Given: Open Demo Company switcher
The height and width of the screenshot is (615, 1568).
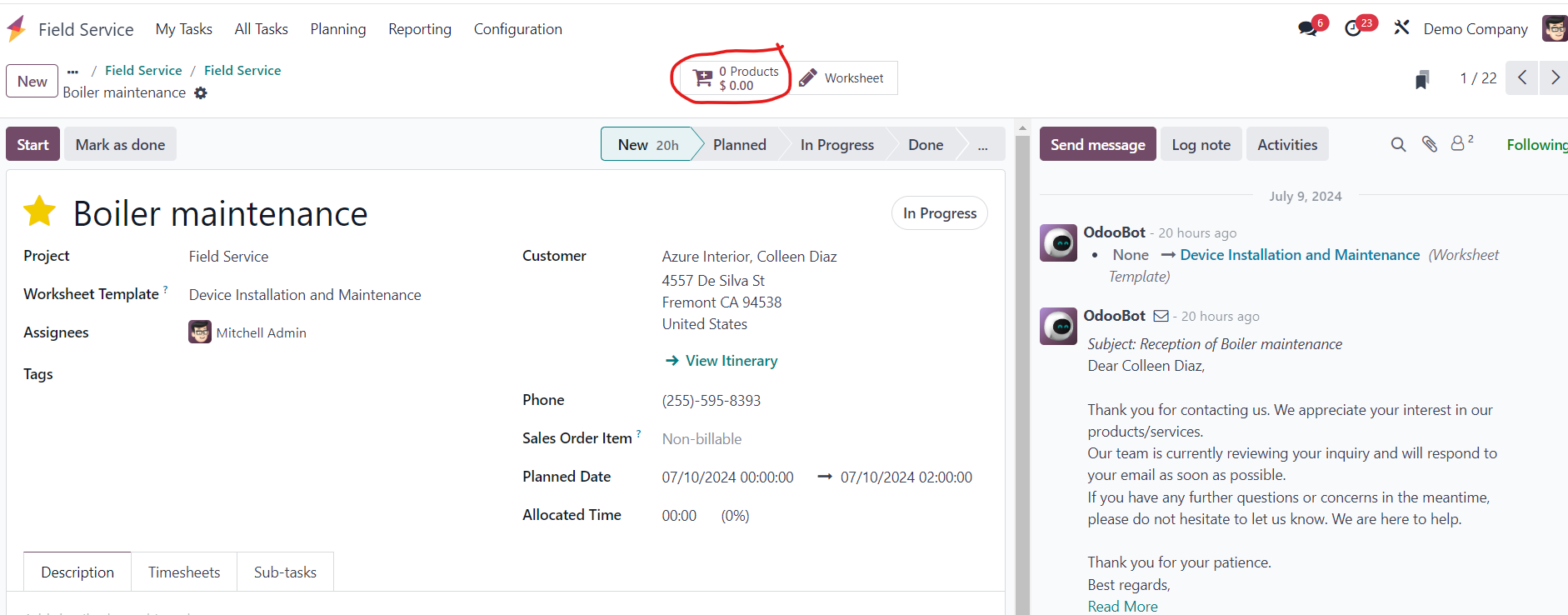Looking at the screenshot, I should click(x=1476, y=29).
